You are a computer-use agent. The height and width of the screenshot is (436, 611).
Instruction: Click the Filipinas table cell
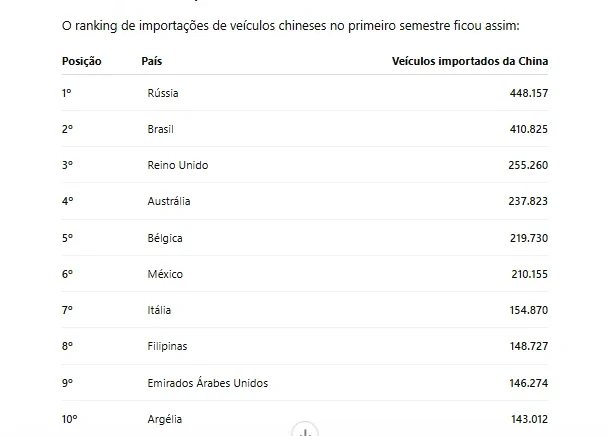167,346
